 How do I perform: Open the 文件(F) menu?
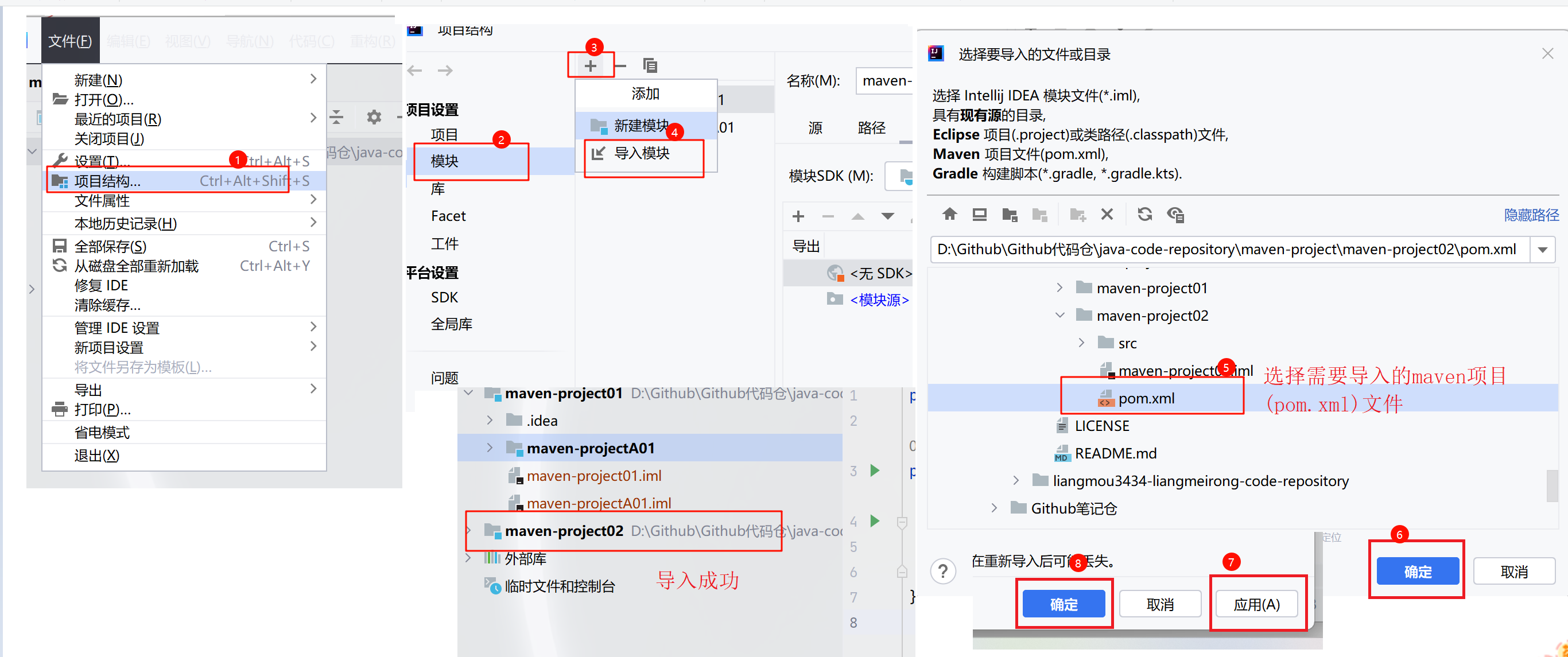[69, 40]
